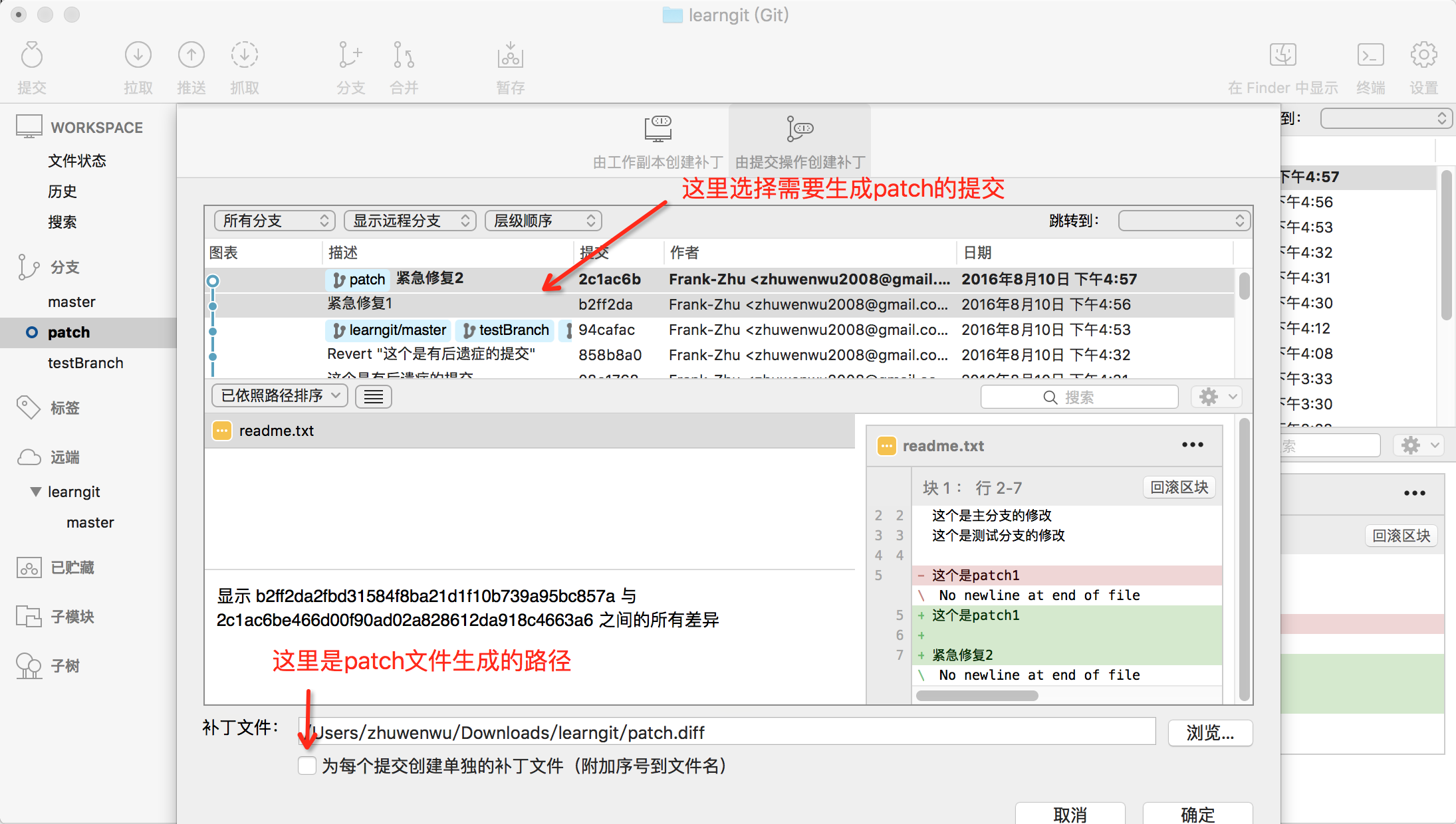This screenshot has height=824, width=1456.
Task: Click the 补丁文件 path input field
Action: [x=728, y=732]
